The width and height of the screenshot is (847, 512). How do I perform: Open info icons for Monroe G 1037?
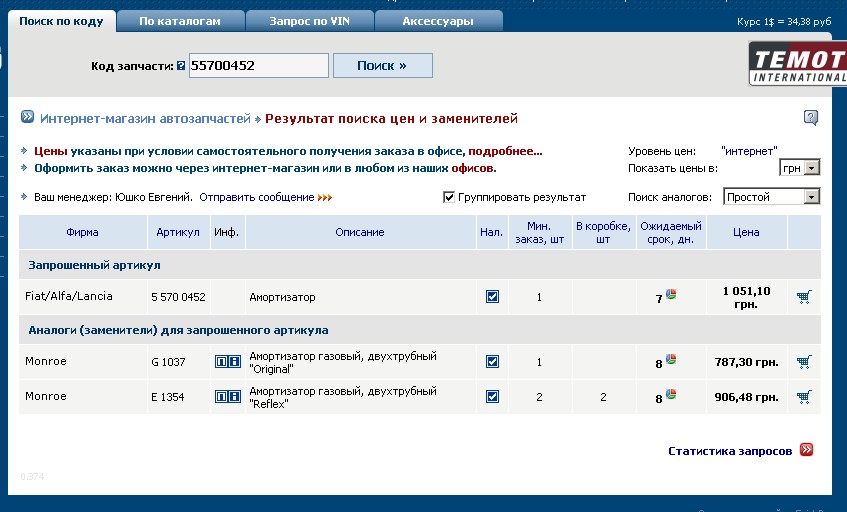coord(228,362)
